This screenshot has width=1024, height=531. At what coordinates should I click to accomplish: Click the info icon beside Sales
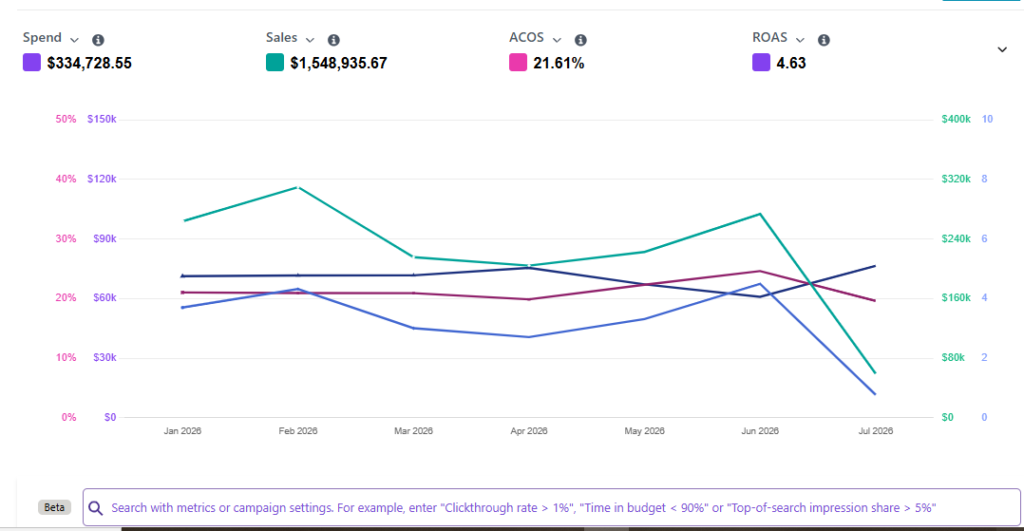click(334, 40)
